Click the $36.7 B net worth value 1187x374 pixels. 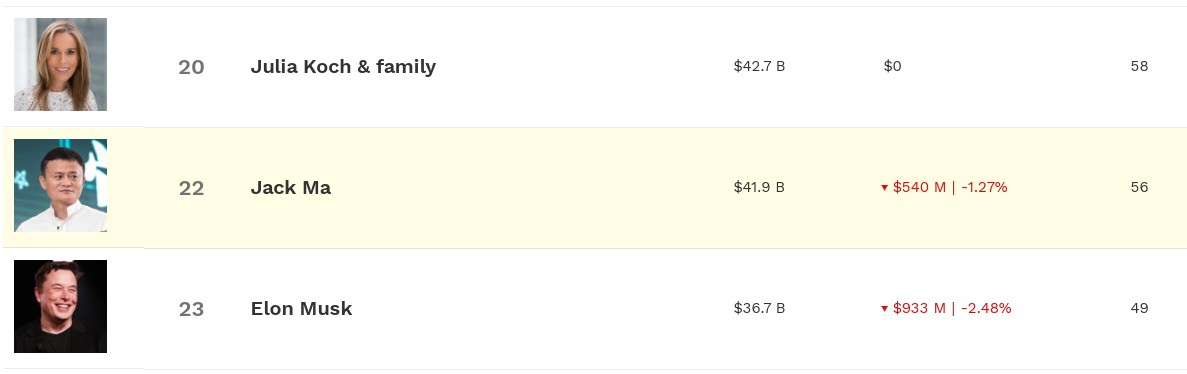tap(759, 308)
